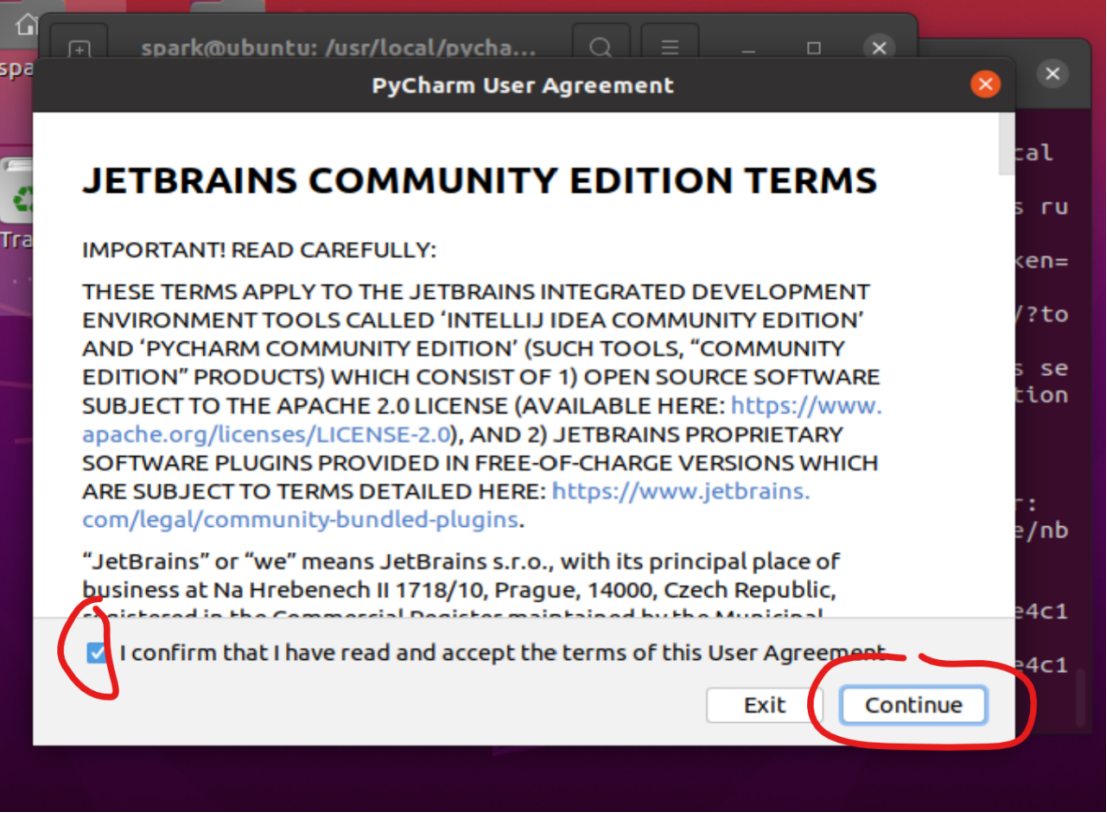Maximize the terminal window

[x=814, y=48]
